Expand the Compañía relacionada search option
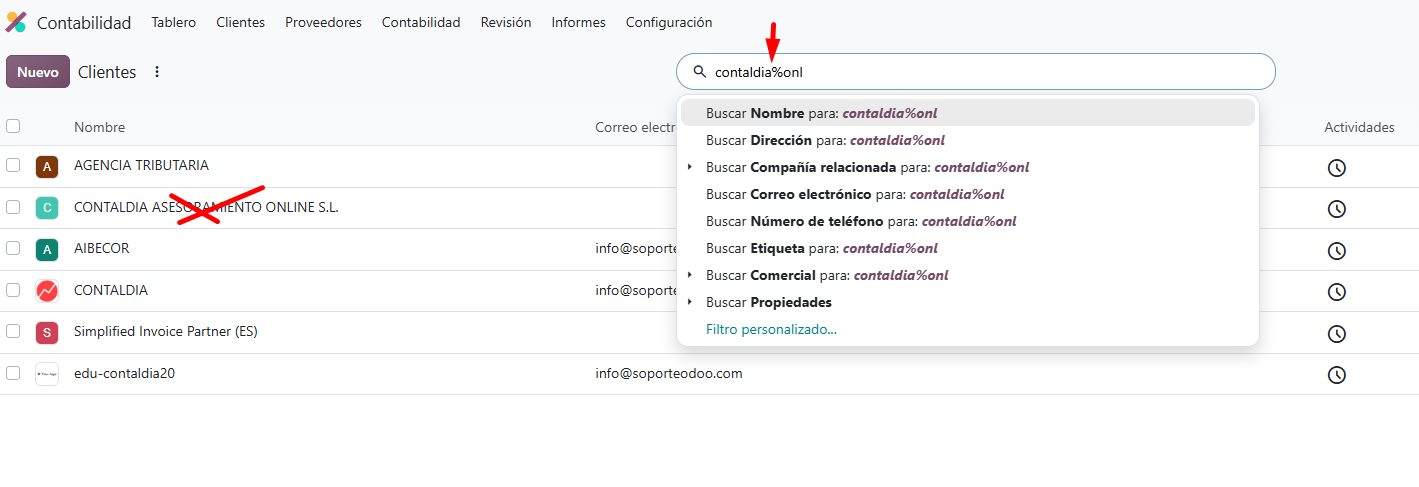This screenshot has height=487, width=1419. 690,167
